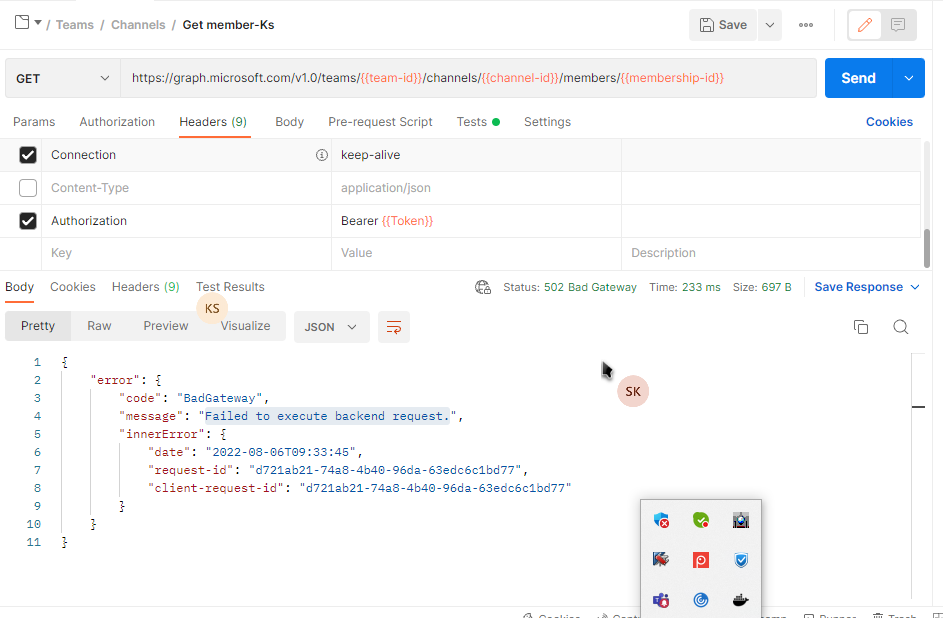Open the Cookies manager for the request

[889, 121]
